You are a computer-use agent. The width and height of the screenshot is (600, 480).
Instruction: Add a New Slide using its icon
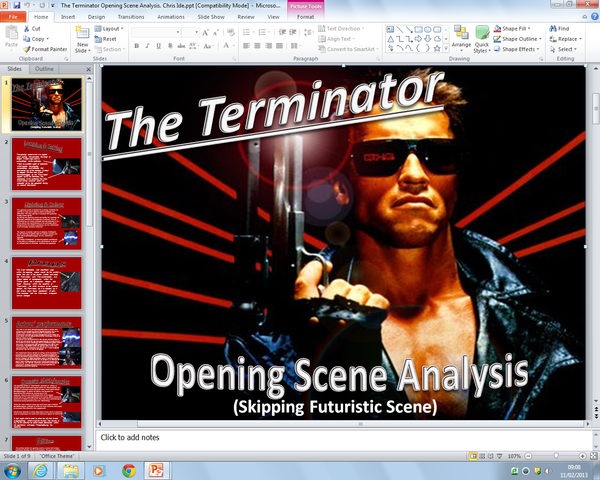[x=82, y=33]
